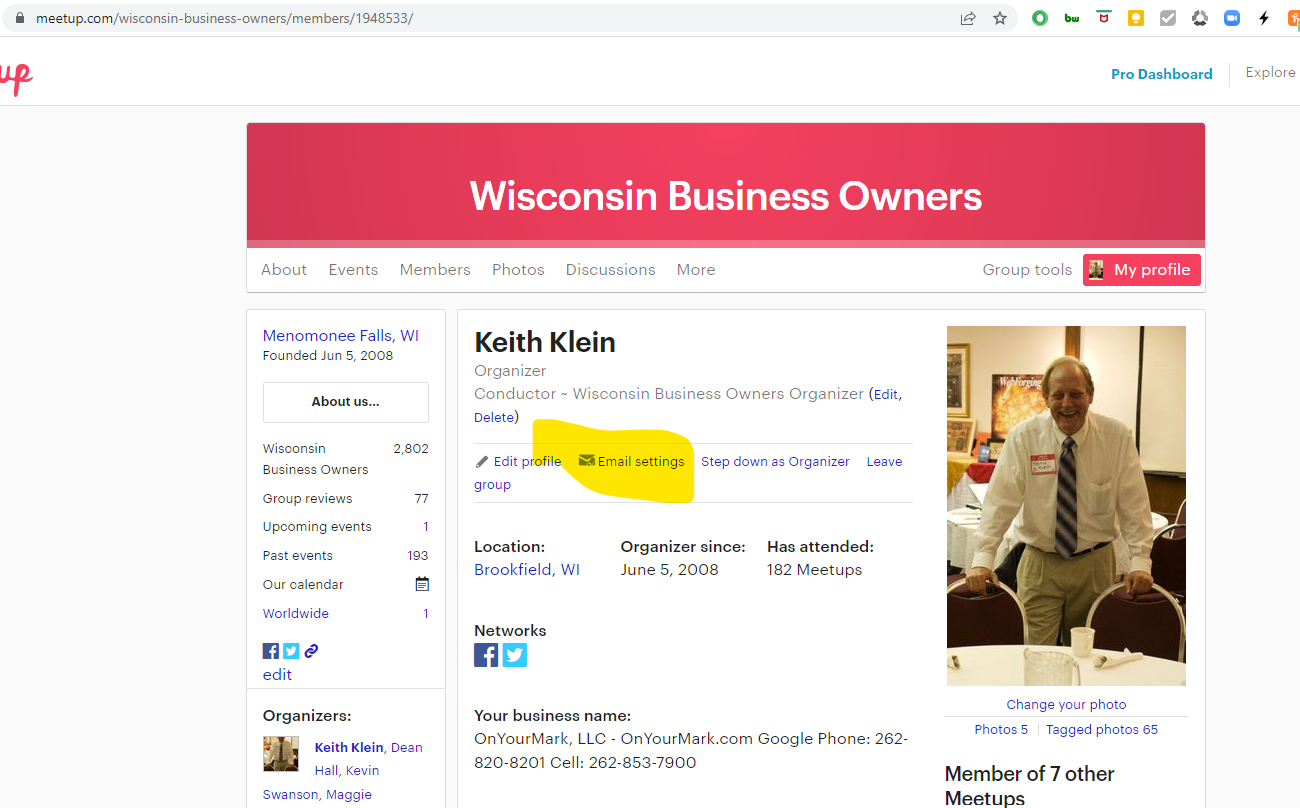
Task: Open Edit profile link
Action: point(527,462)
